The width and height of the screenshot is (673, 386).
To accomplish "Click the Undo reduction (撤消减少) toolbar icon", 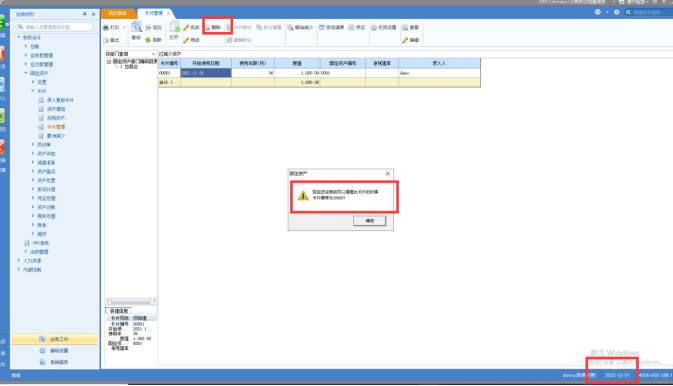I will (x=291, y=27).
